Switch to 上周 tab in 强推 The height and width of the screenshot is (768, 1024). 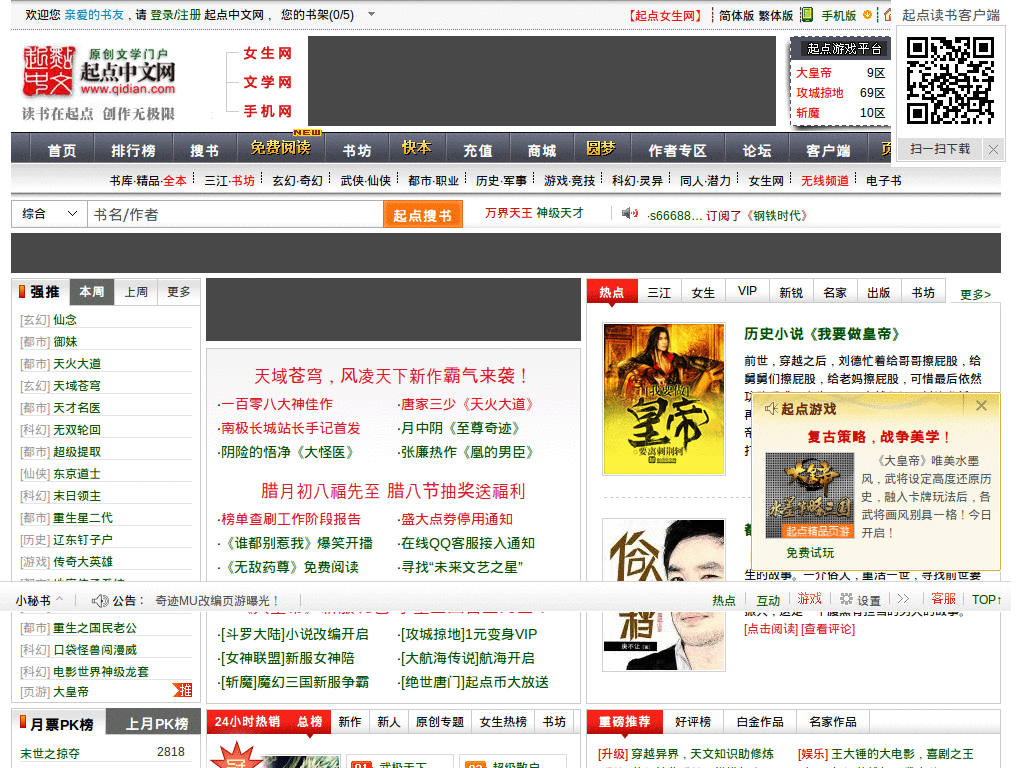coord(136,292)
